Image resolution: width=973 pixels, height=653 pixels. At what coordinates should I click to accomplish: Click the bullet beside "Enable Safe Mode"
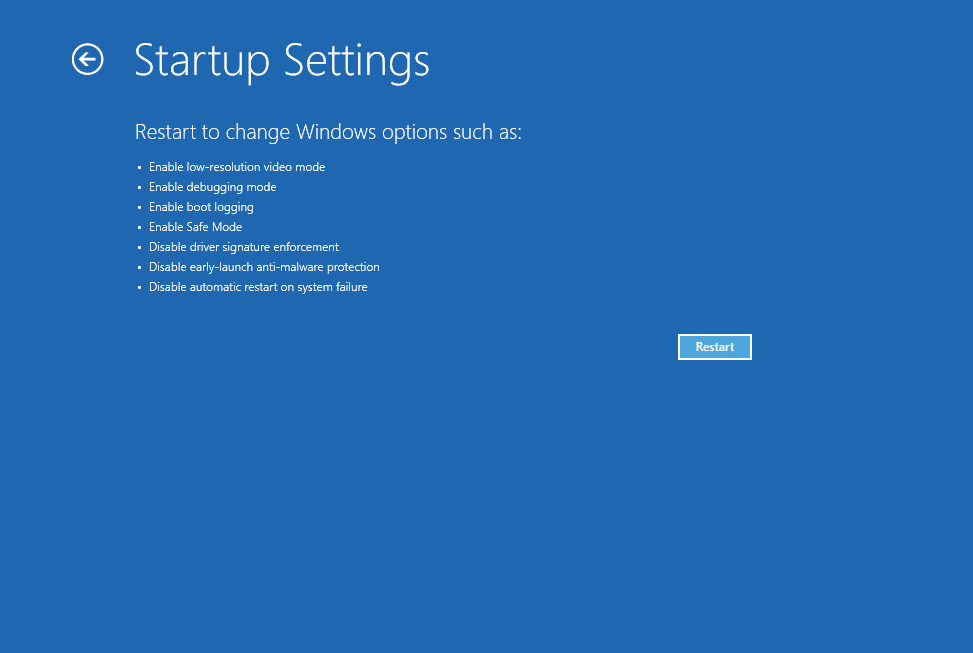coord(140,227)
